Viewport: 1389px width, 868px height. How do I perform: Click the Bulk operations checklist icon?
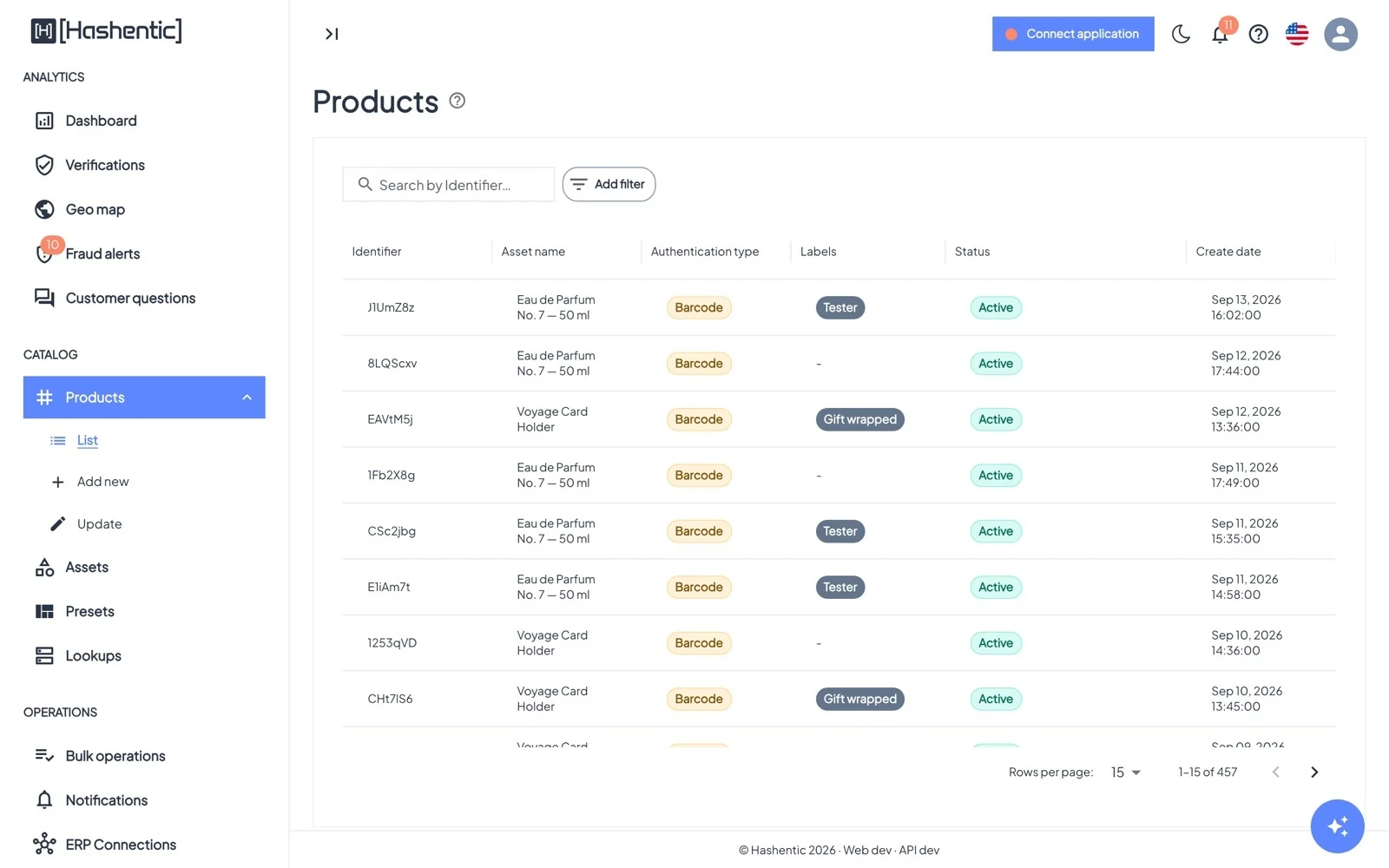[x=44, y=756]
